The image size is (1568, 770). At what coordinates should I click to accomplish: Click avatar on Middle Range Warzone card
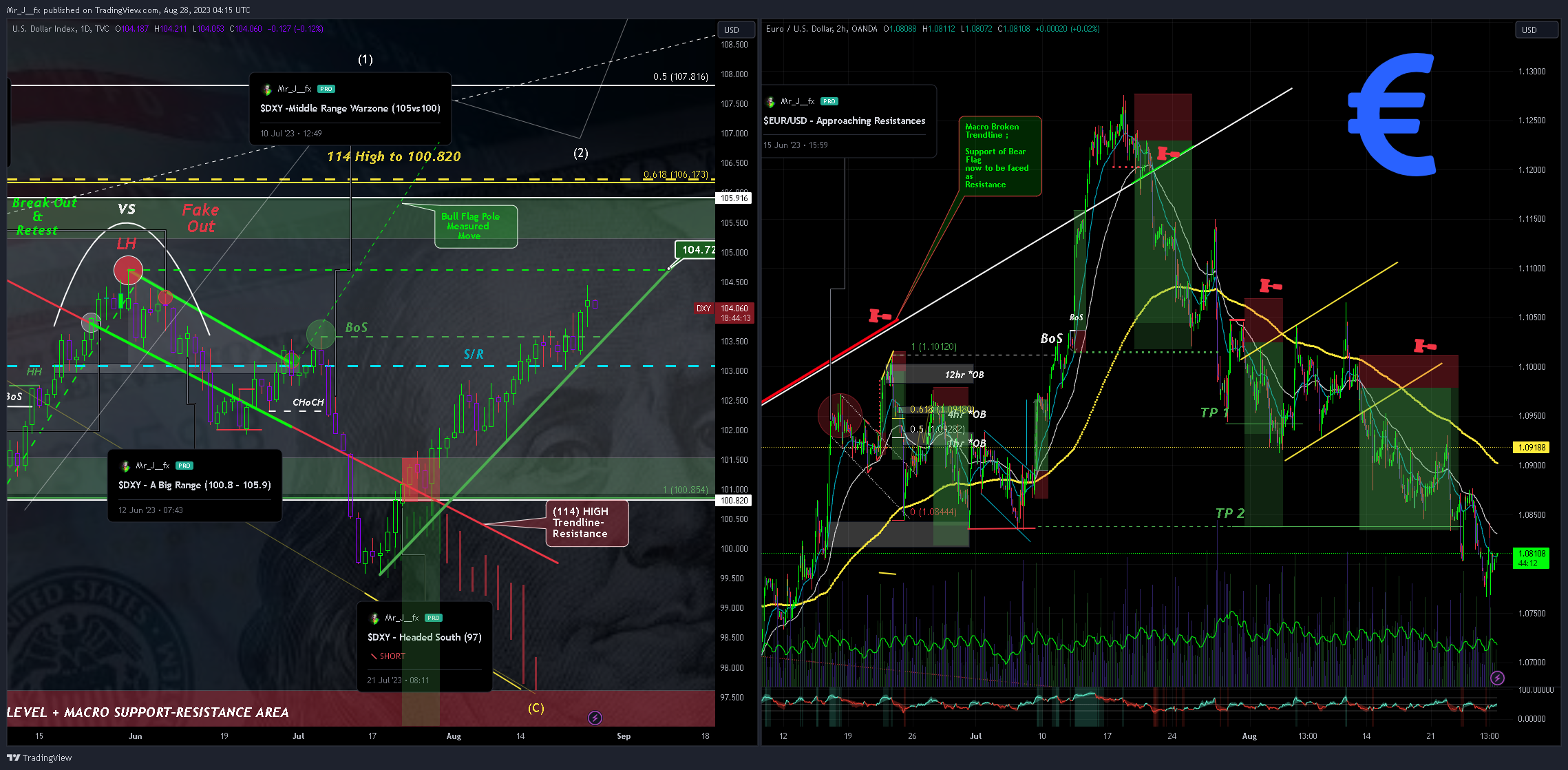click(x=266, y=89)
